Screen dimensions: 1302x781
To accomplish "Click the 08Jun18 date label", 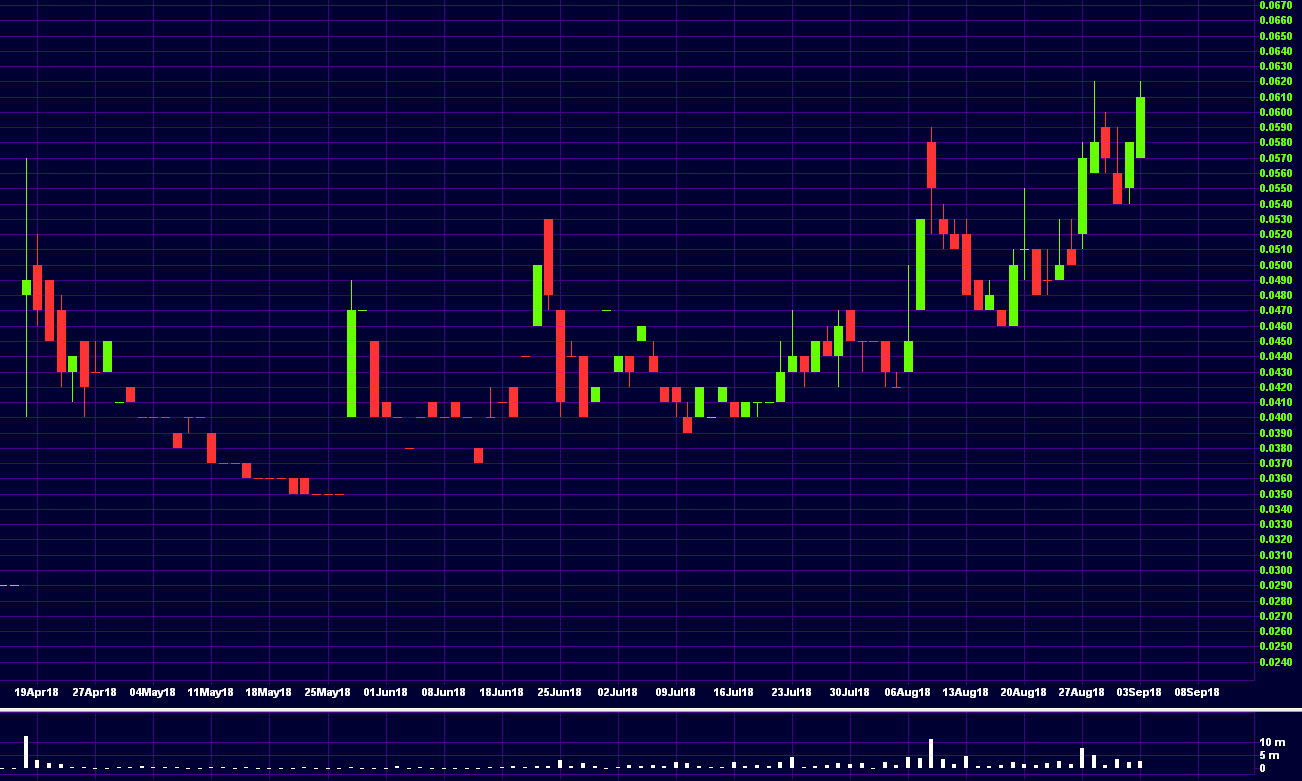I will tap(443, 692).
